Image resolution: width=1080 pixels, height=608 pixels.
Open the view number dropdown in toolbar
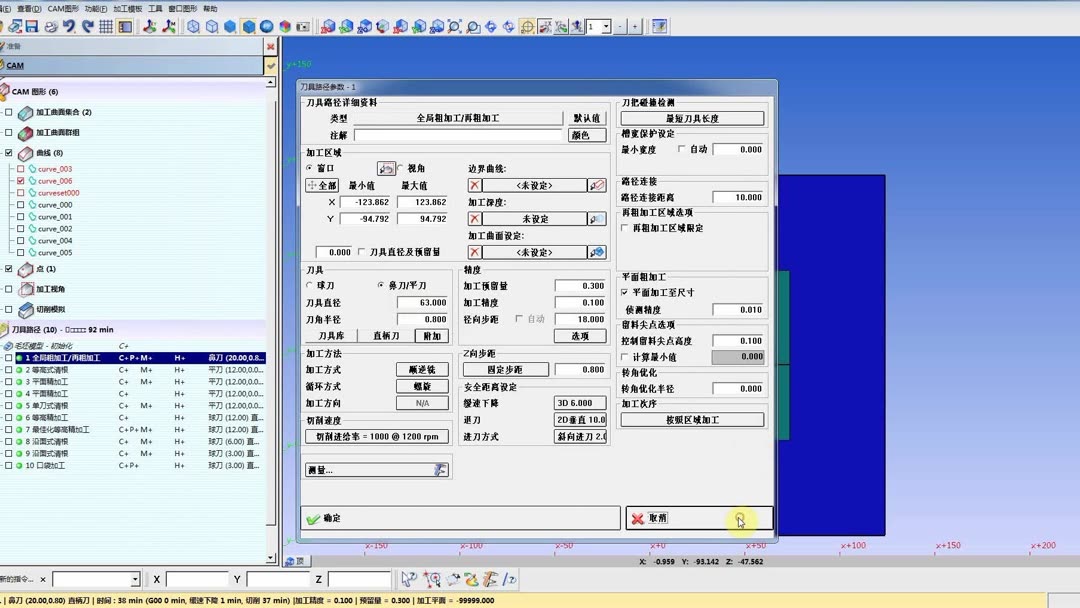pyautogui.click(x=605, y=27)
